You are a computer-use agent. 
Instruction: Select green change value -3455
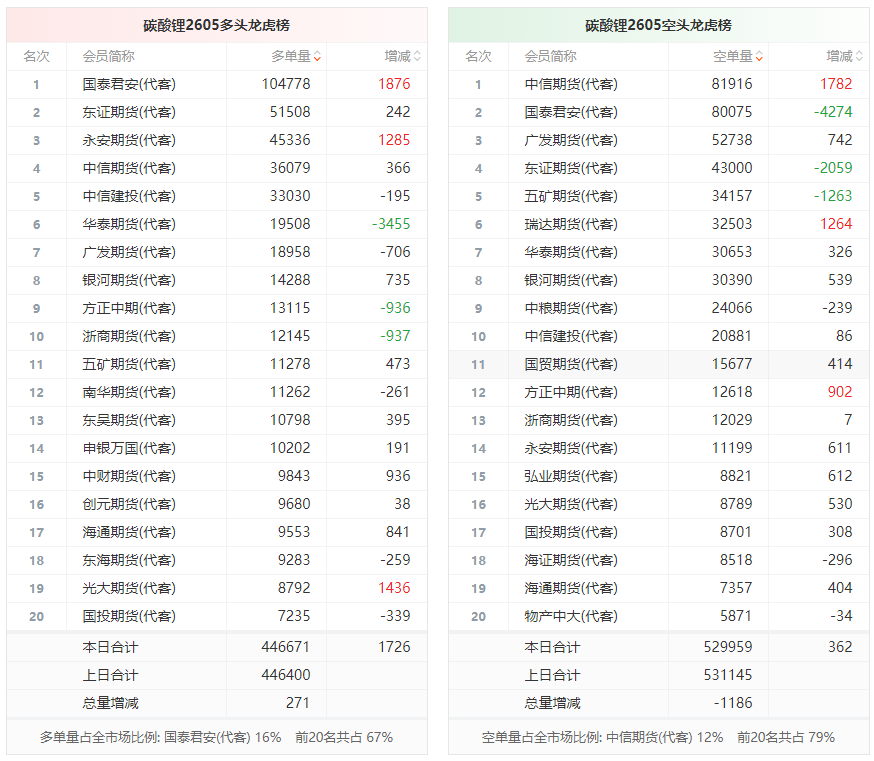click(x=391, y=224)
